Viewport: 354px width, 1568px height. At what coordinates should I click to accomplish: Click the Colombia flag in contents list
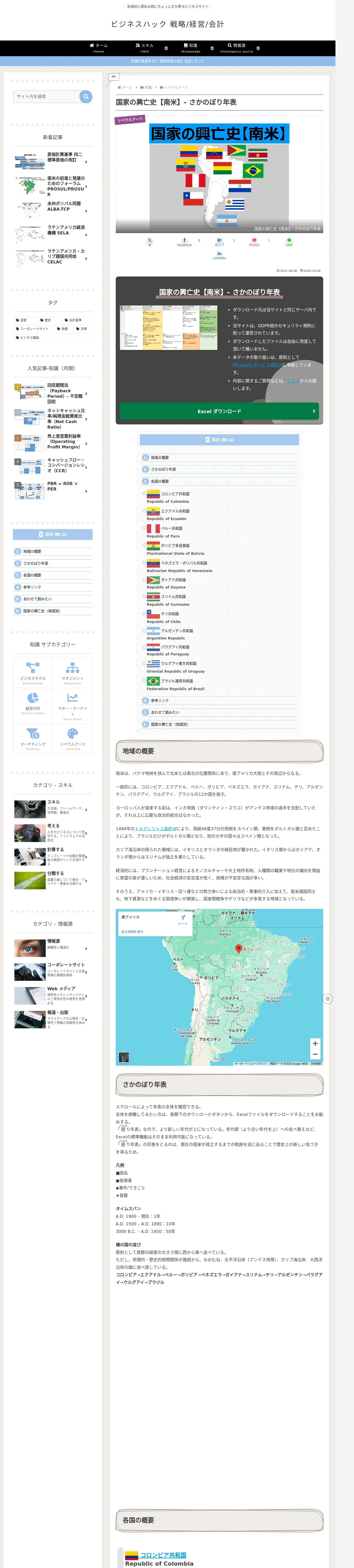point(153,494)
